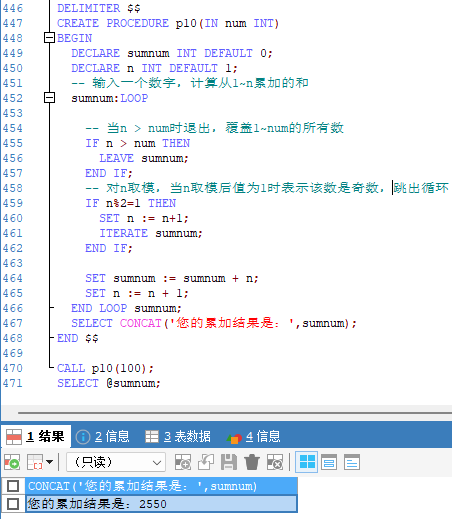Click the result table selection icon
The image size is (452, 519).
tap(35, 462)
